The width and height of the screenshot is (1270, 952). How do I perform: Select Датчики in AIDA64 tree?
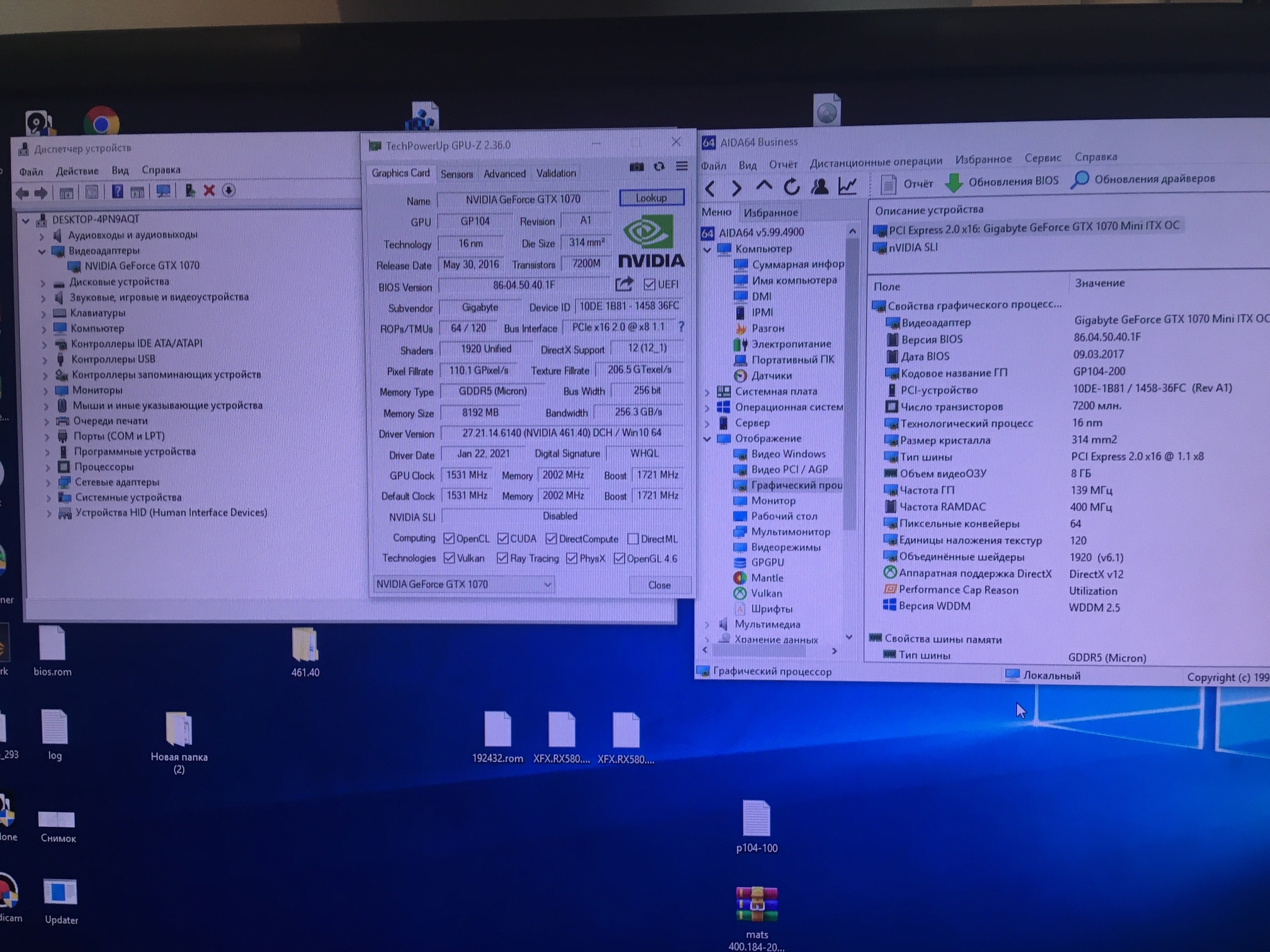[771, 375]
